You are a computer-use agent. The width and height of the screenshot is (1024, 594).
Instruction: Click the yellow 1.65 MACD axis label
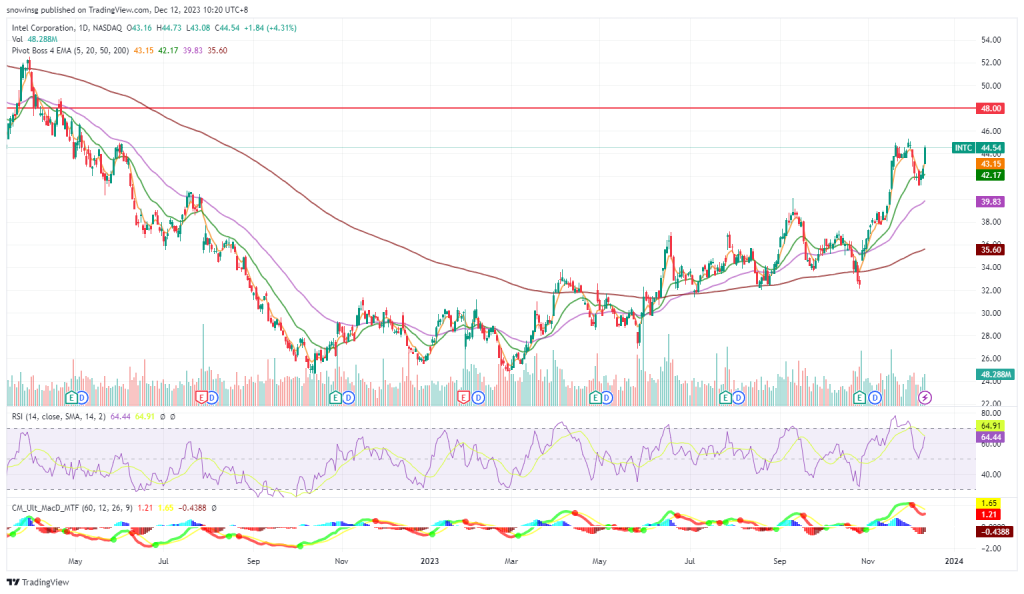tap(989, 503)
